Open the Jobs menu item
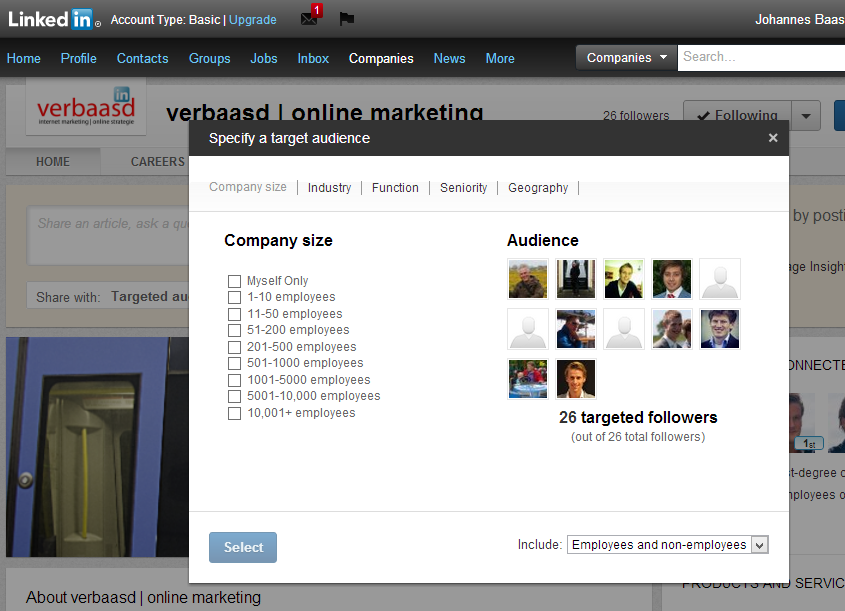Viewport: 845px width, 611px height. click(x=264, y=58)
